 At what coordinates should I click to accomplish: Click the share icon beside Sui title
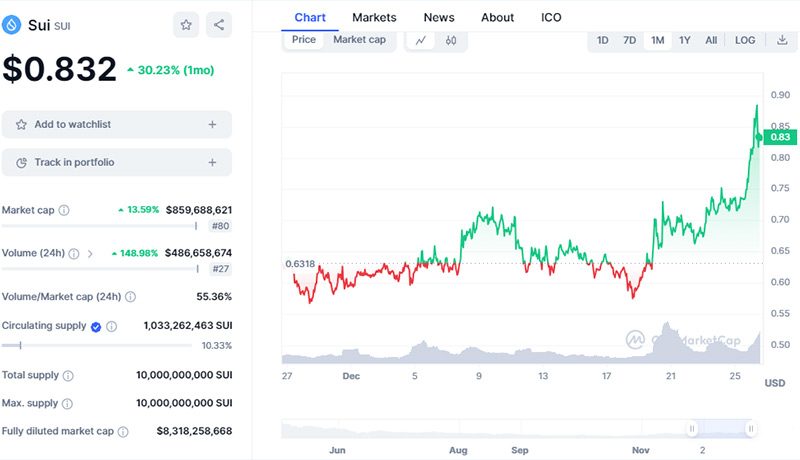[219, 25]
